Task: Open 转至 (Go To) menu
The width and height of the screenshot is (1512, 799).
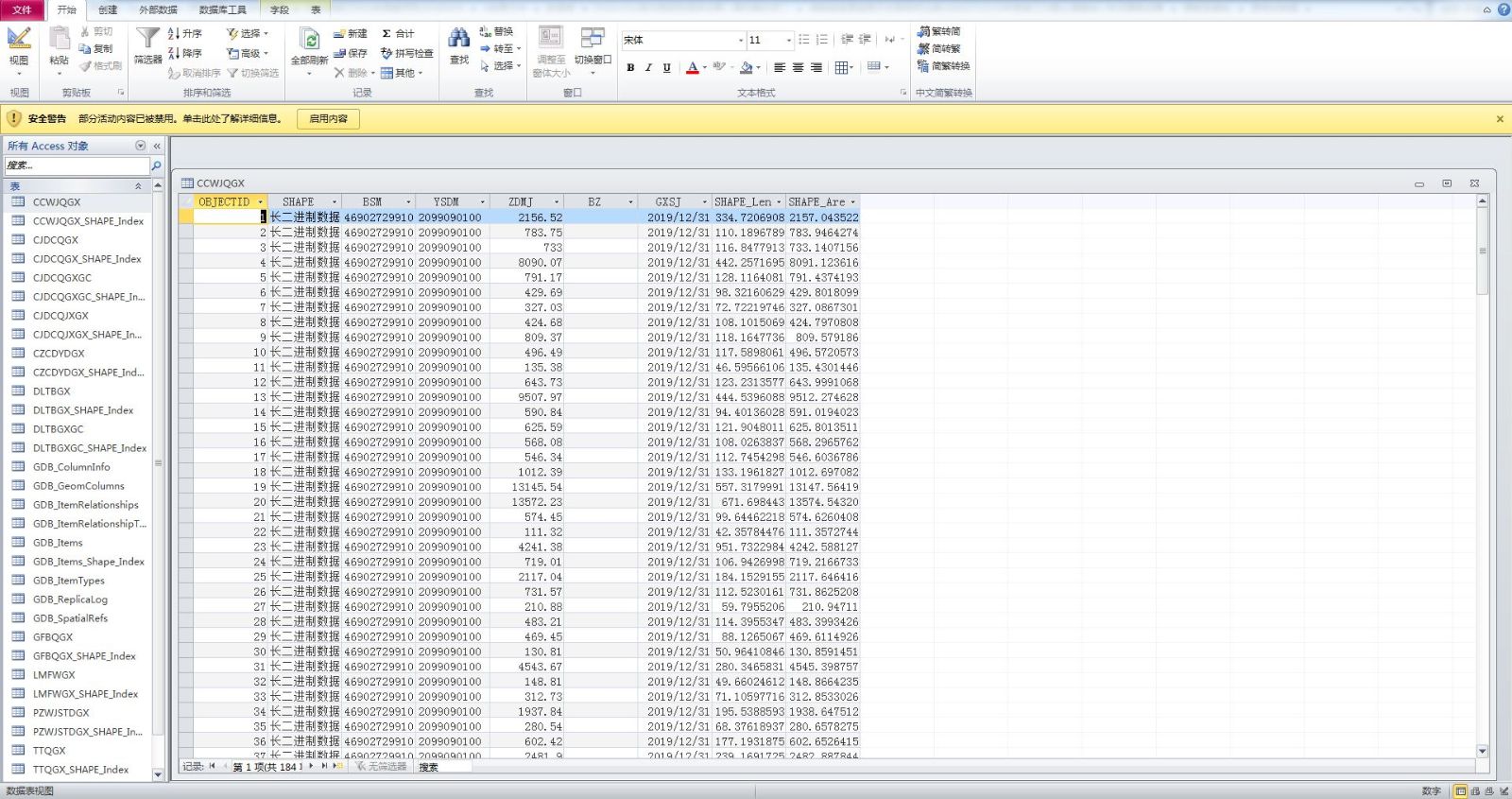Action: pos(501,48)
